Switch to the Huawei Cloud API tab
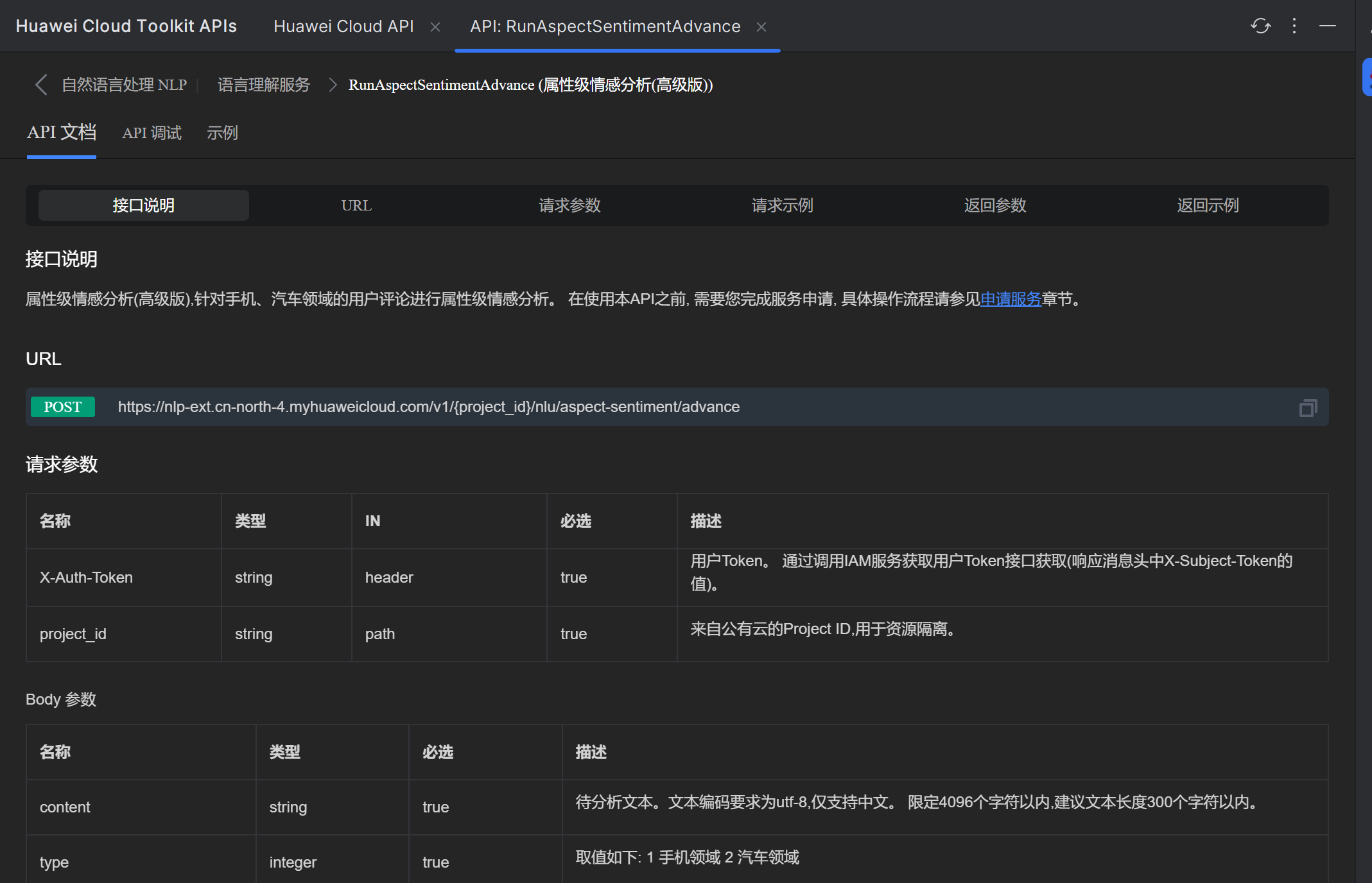Image resolution: width=1372 pixels, height=883 pixels. [343, 26]
